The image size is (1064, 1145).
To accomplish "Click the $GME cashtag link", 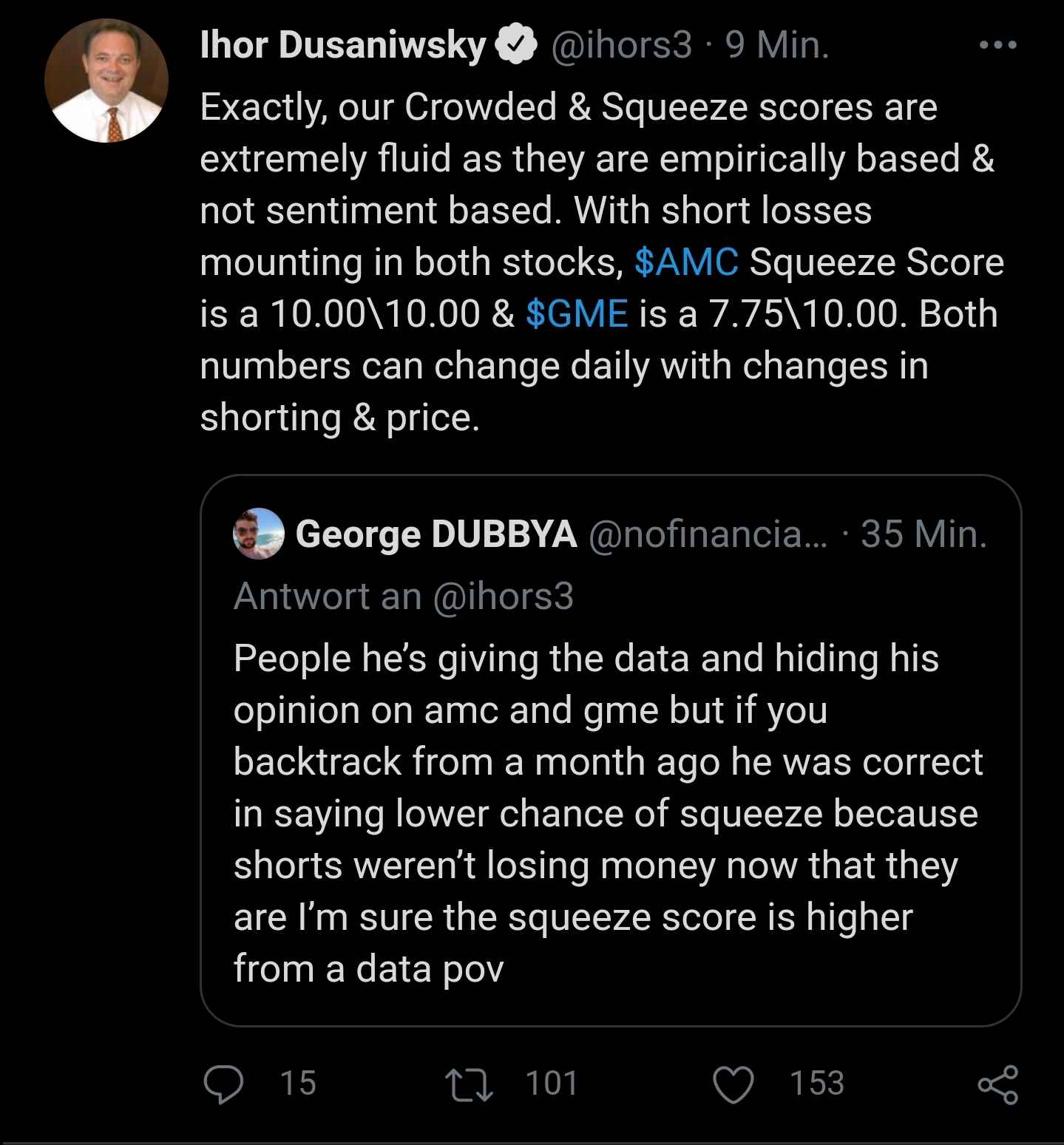I will [x=577, y=314].
